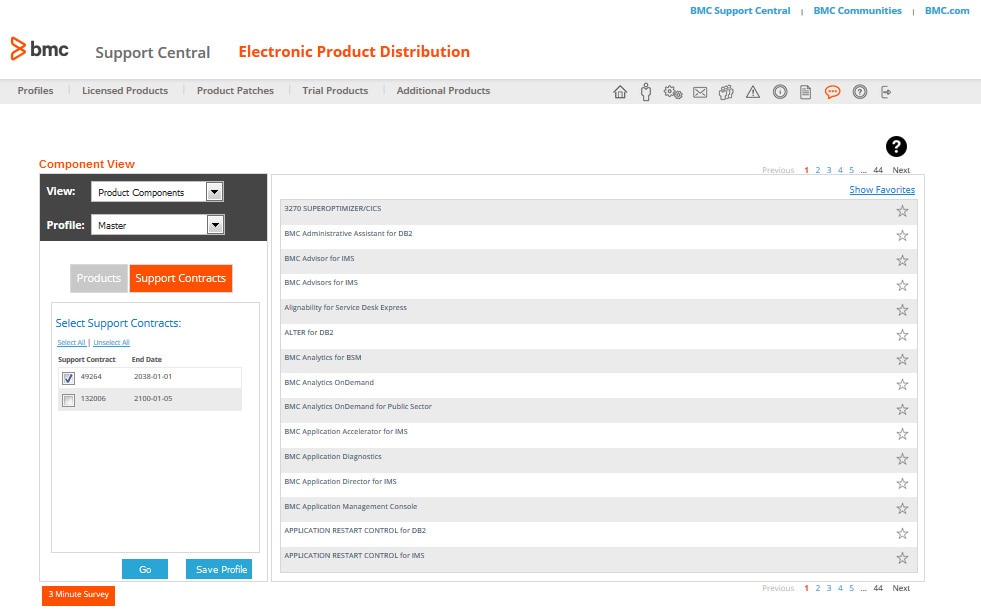Switch to the Products tab
981x616 pixels.
pos(99,278)
